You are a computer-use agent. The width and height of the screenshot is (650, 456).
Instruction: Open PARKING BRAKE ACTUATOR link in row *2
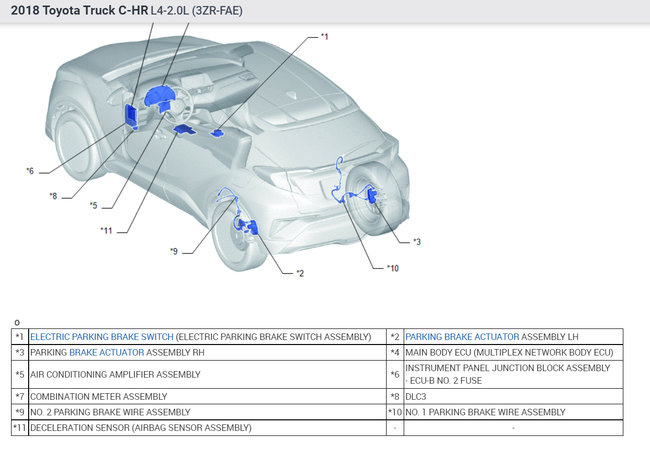point(462,337)
